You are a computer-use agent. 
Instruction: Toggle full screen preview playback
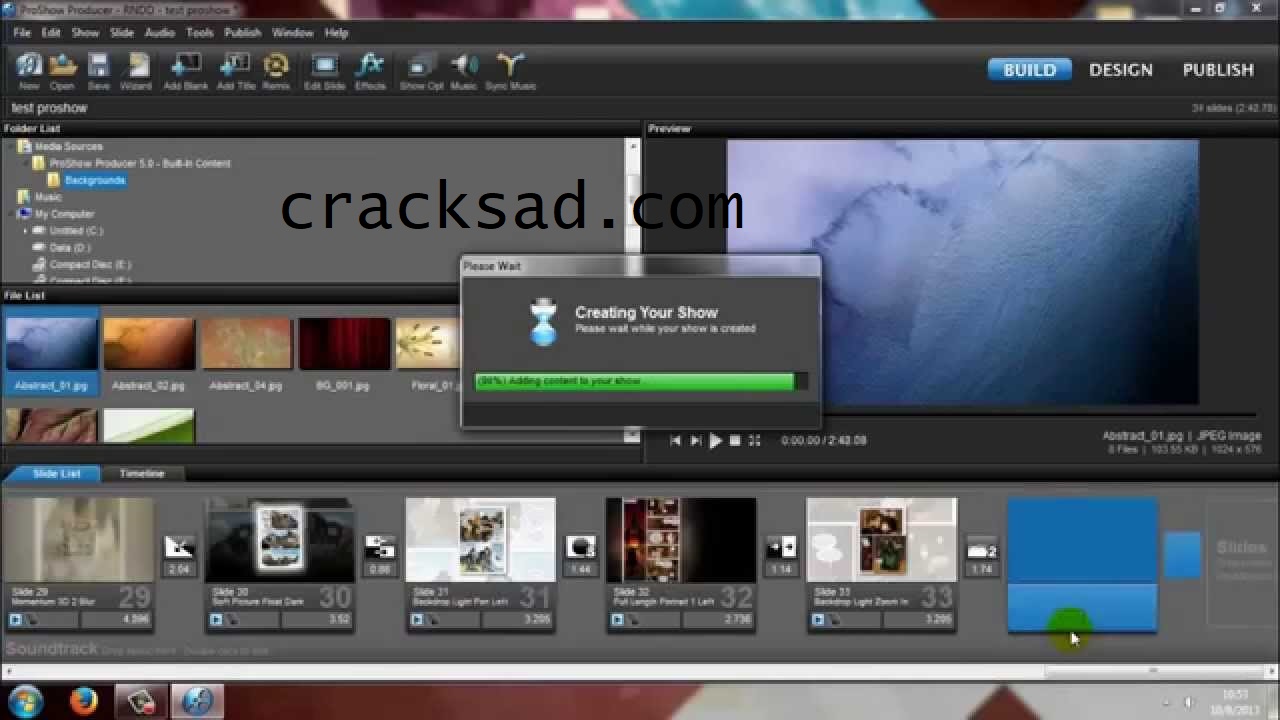coord(755,440)
